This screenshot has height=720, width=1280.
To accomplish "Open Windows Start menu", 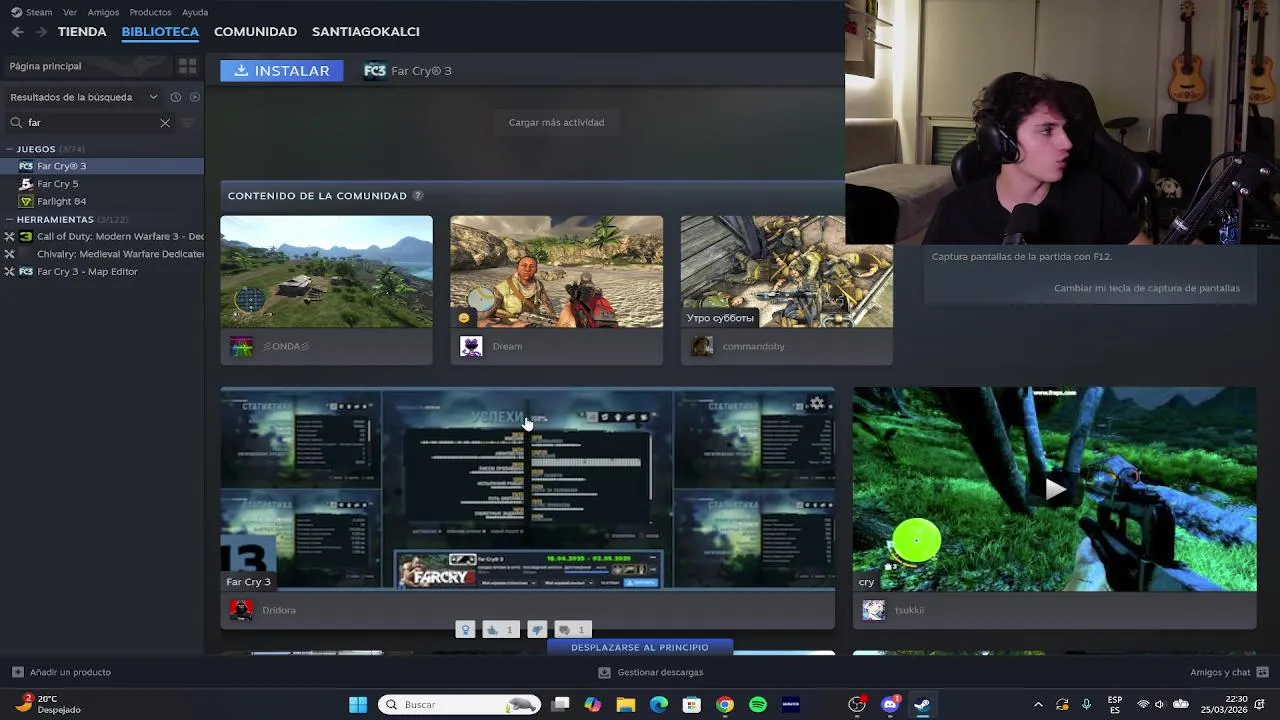I will tap(357, 705).
